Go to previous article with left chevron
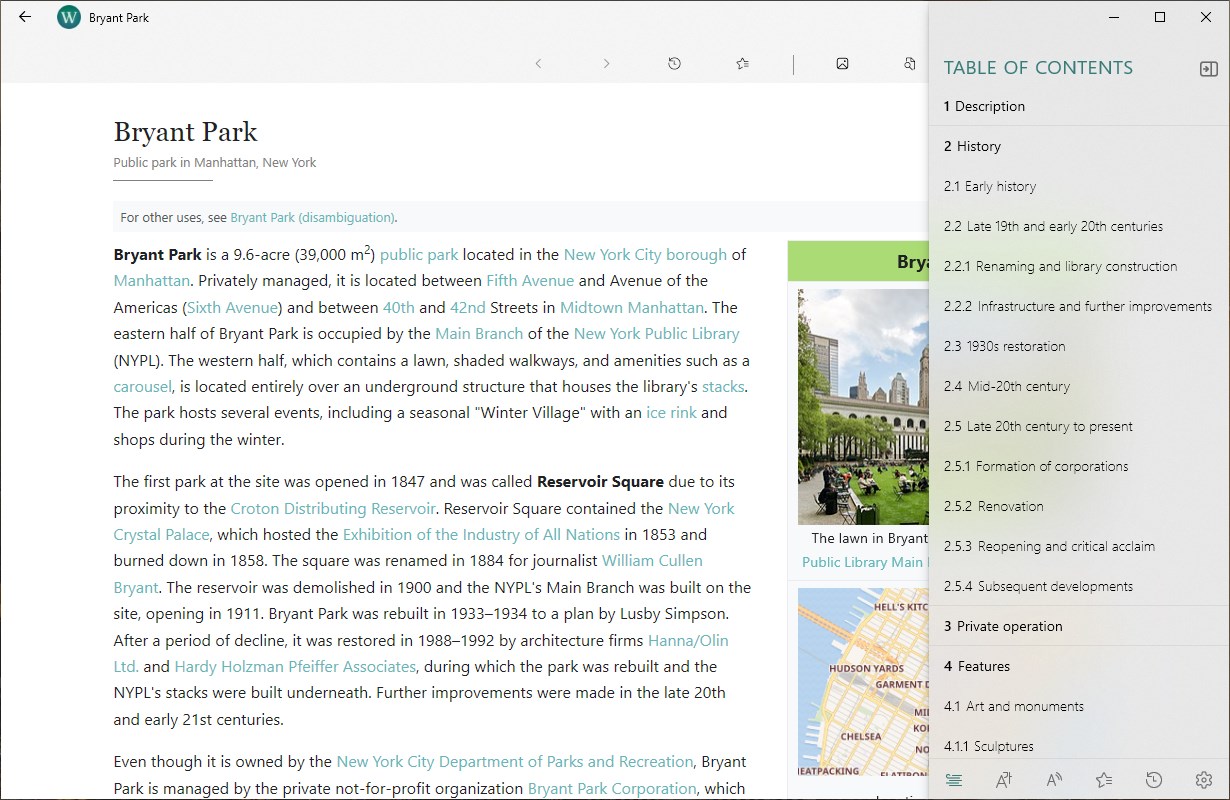The width and height of the screenshot is (1230, 800). pos(538,64)
